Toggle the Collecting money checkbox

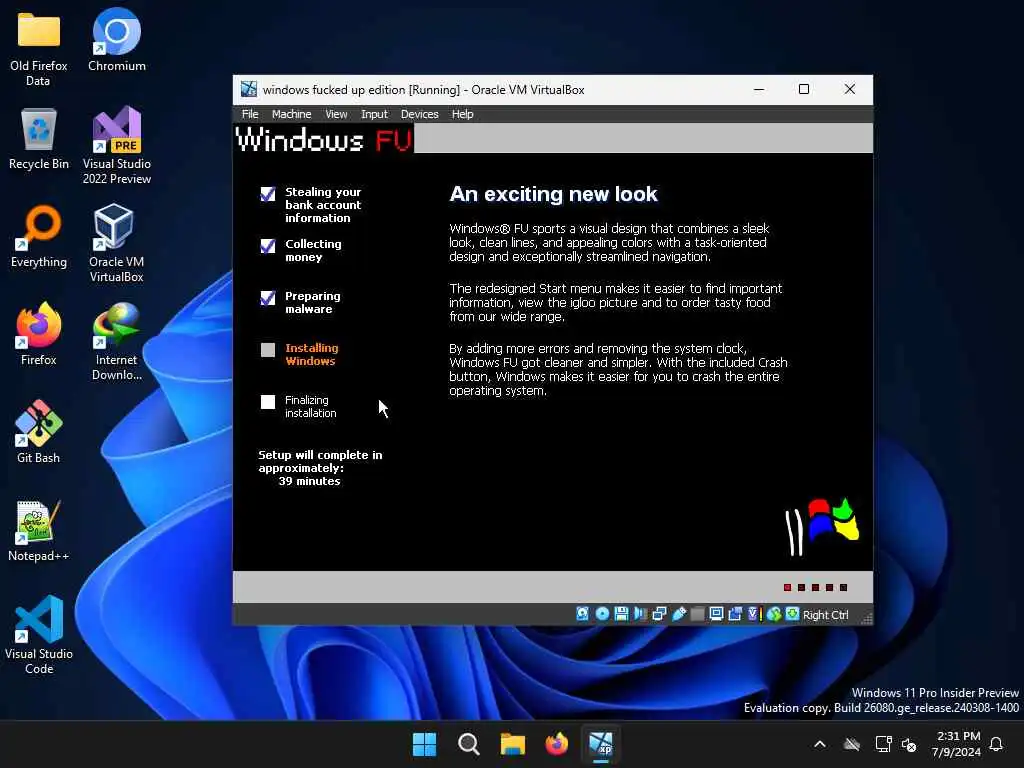pyautogui.click(x=268, y=246)
